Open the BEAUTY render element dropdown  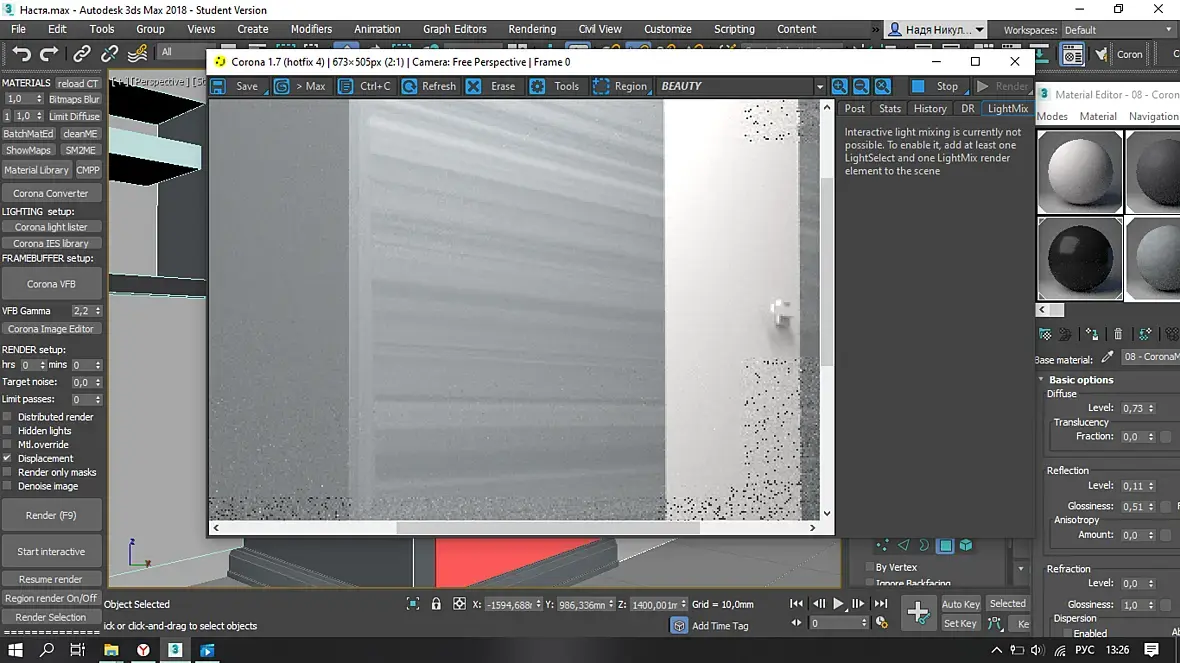tap(741, 86)
